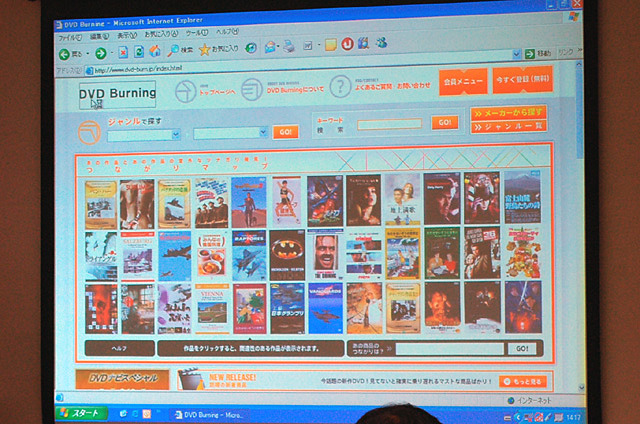Click the green Go arrow beside address bar
The height and width of the screenshot is (424, 640).
[530, 53]
